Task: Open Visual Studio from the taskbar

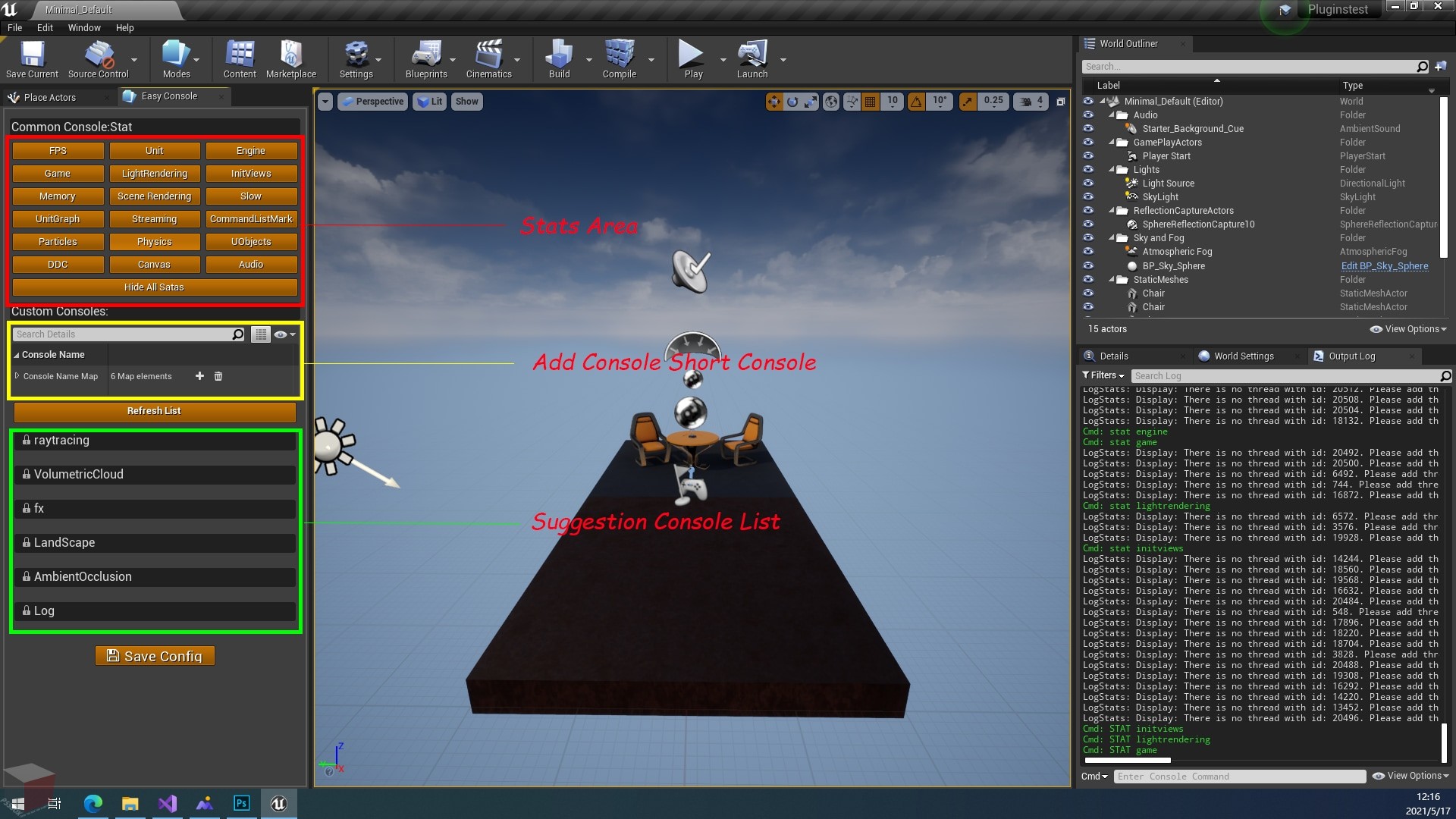Action: [x=168, y=804]
